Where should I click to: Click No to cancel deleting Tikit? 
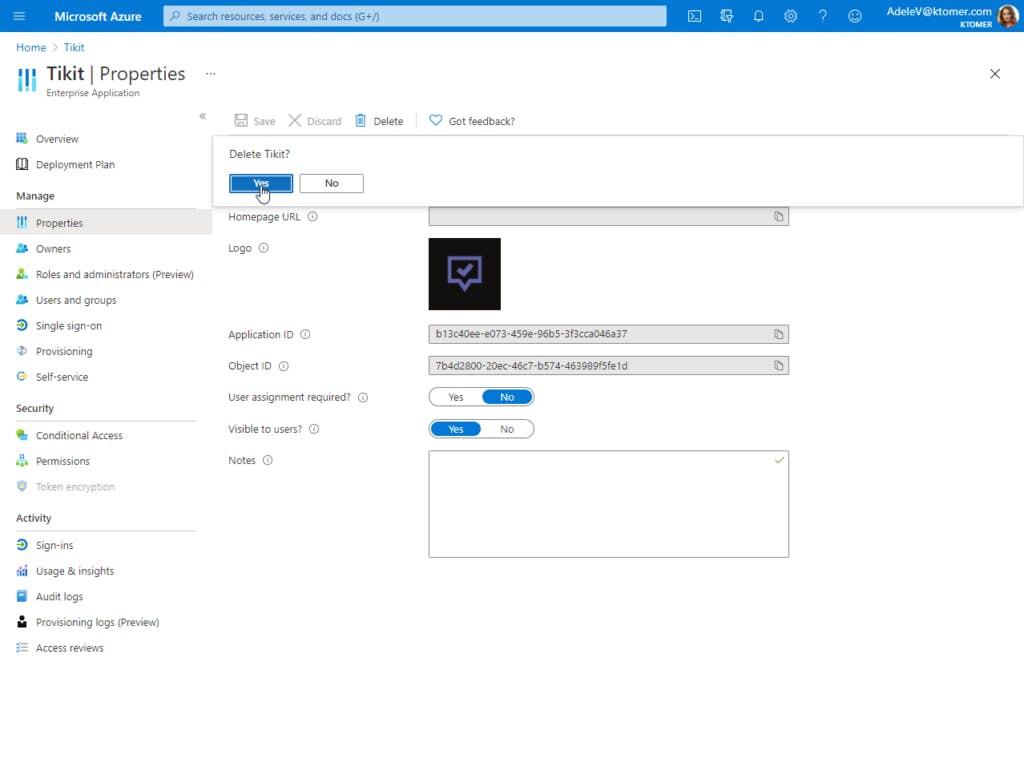click(x=331, y=183)
